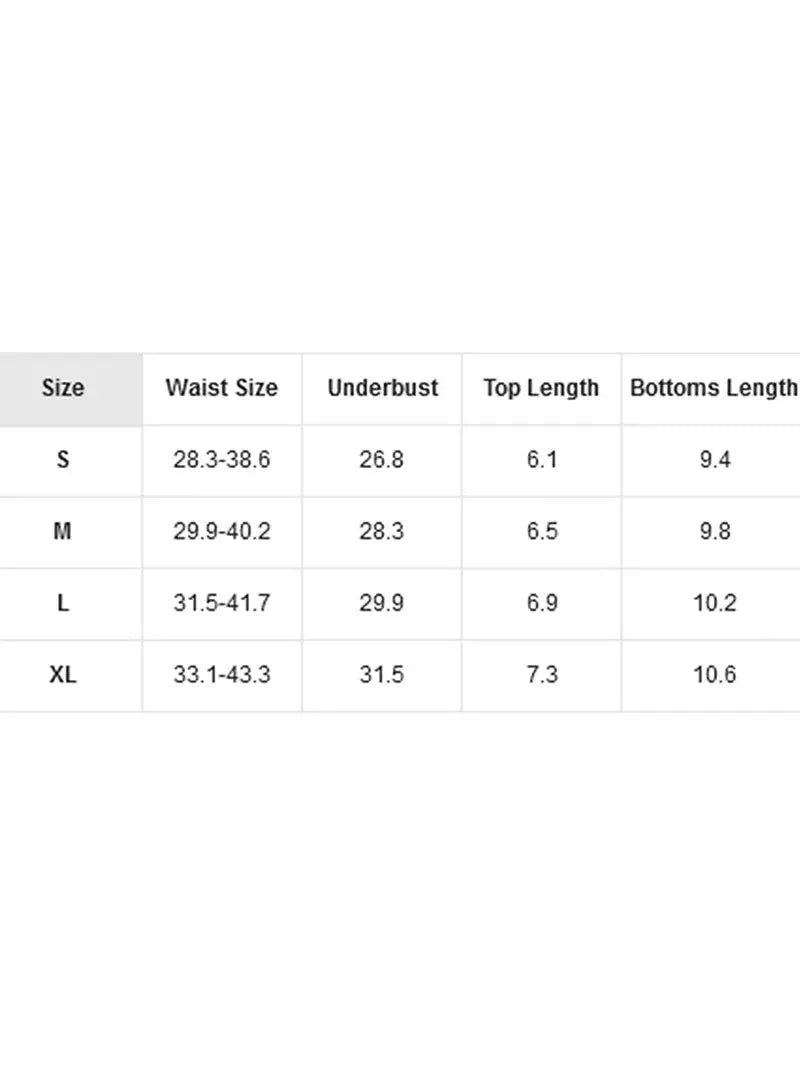800x1067 pixels.
Task: Click the M size row label
Action: tap(63, 531)
